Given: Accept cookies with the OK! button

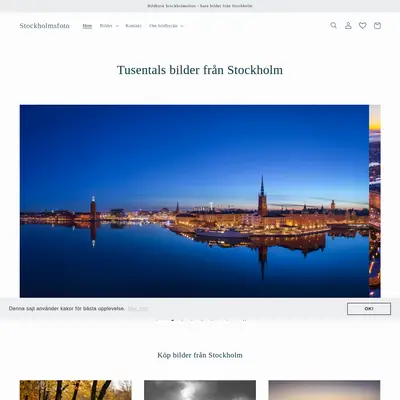Looking at the screenshot, I should point(369,309).
